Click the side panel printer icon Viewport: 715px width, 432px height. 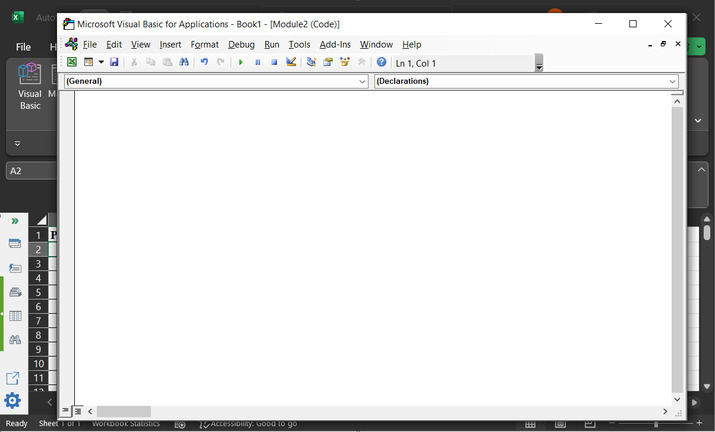click(15, 292)
